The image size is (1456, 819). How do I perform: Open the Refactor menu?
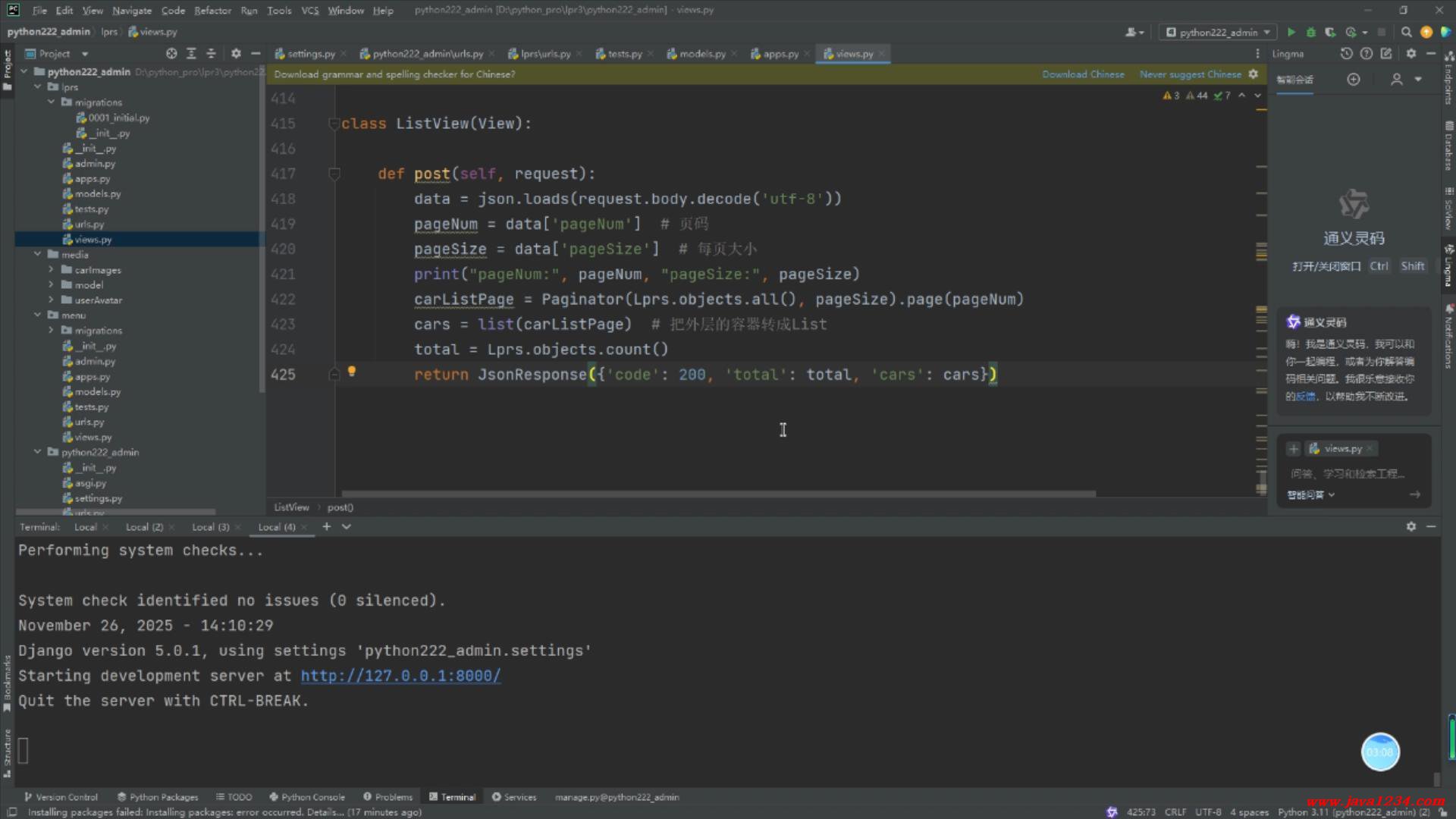pyautogui.click(x=212, y=11)
